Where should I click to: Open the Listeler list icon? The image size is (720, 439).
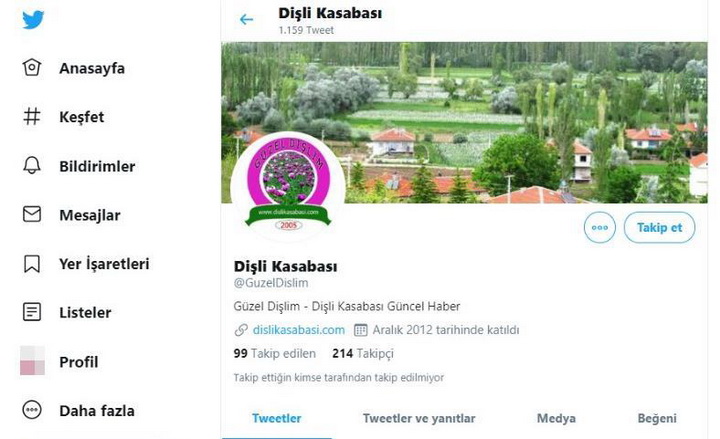pos(32,312)
